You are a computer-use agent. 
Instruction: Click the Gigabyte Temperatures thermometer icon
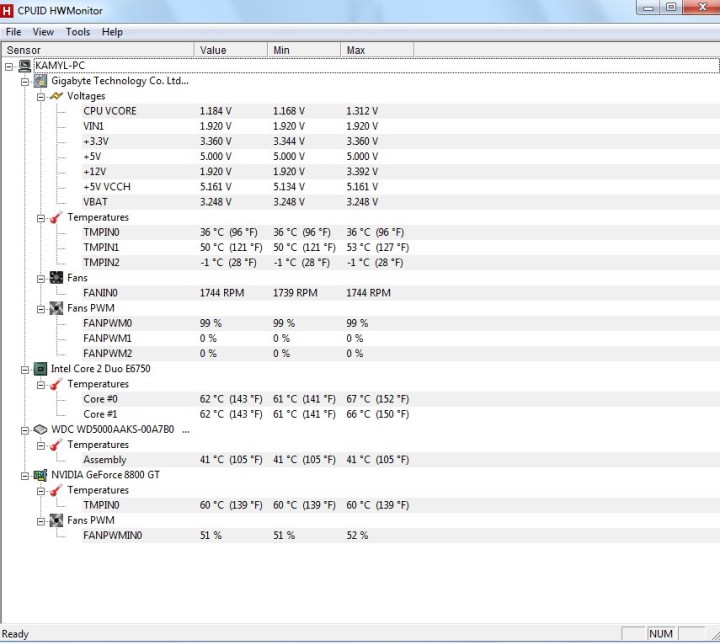pyautogui.click(x=56, y=217)
